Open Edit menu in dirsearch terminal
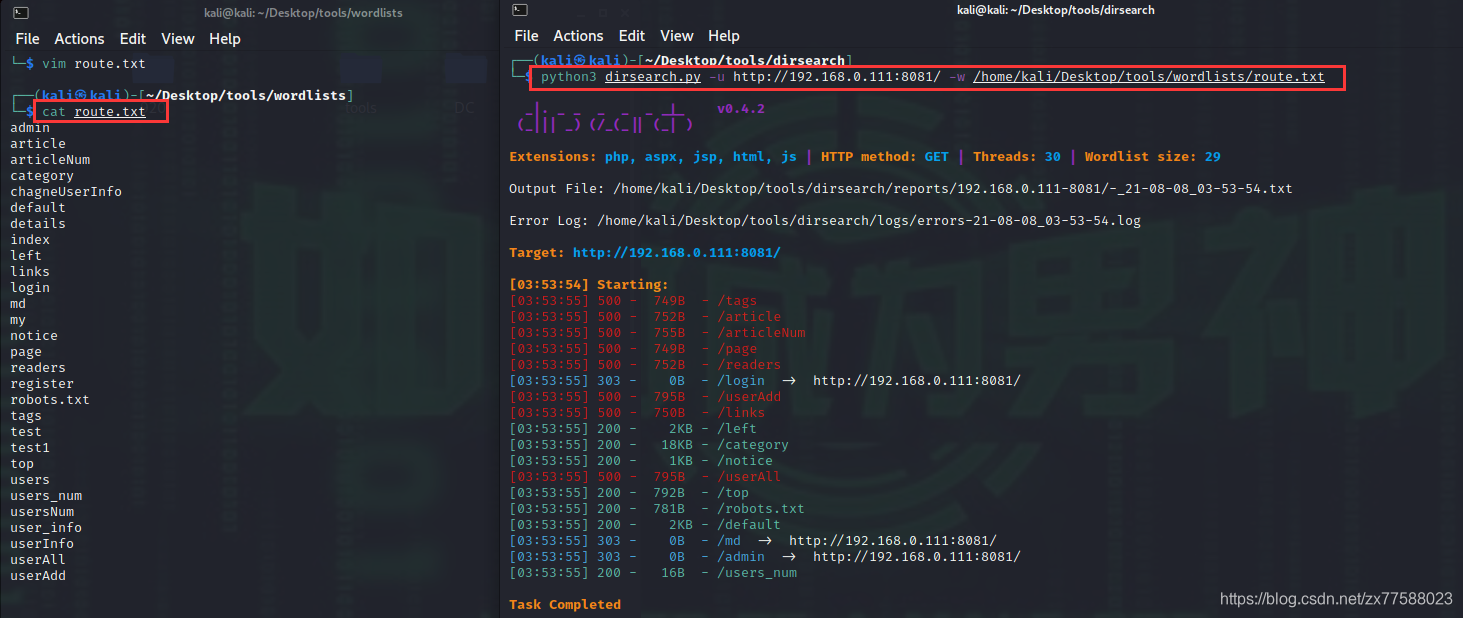 point(632,36)
